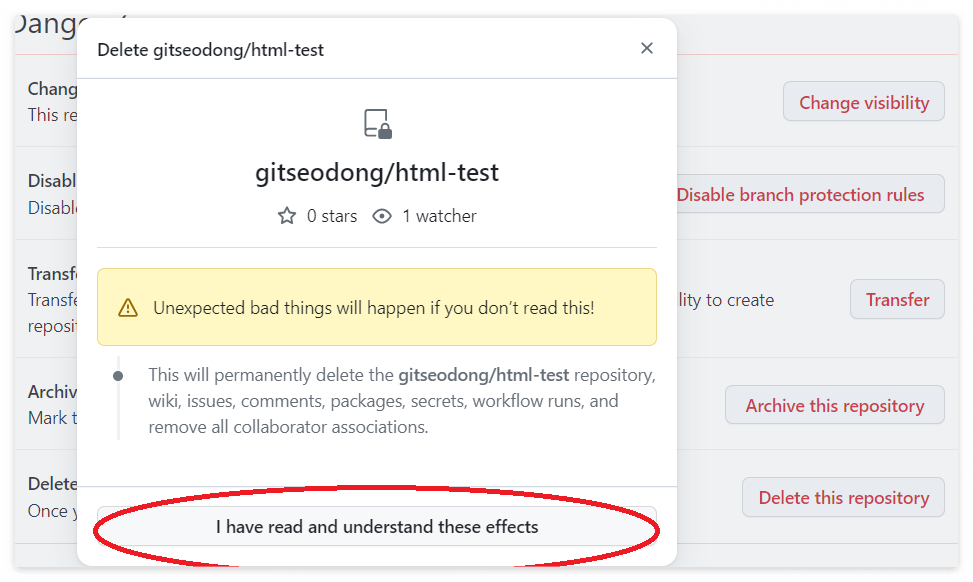973x582 pixels.
Task: Select the bold gitseodong/html-test repository title
Action: (x=377, y=172)
